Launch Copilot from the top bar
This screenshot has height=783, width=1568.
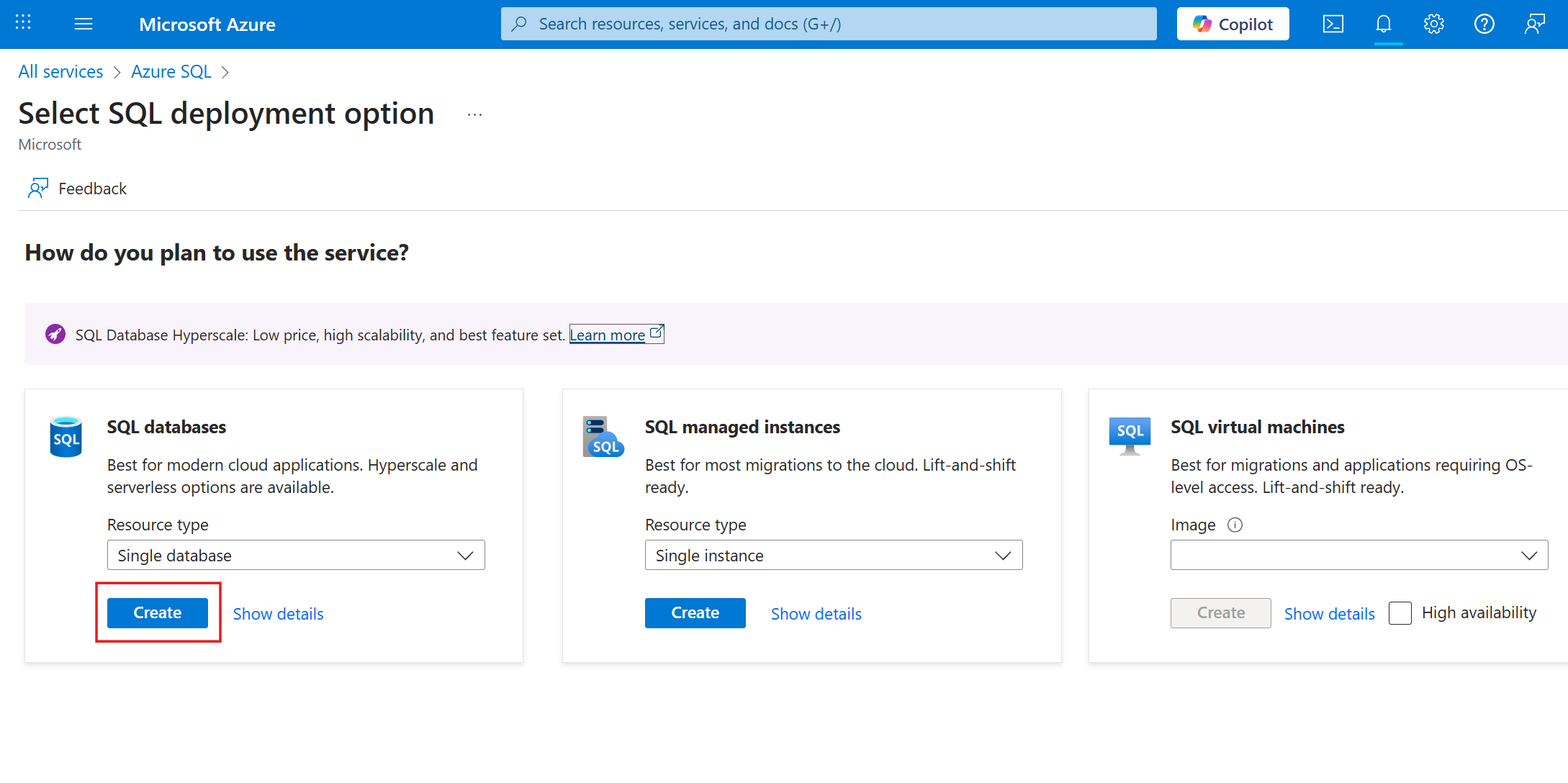pos(1233,23)
